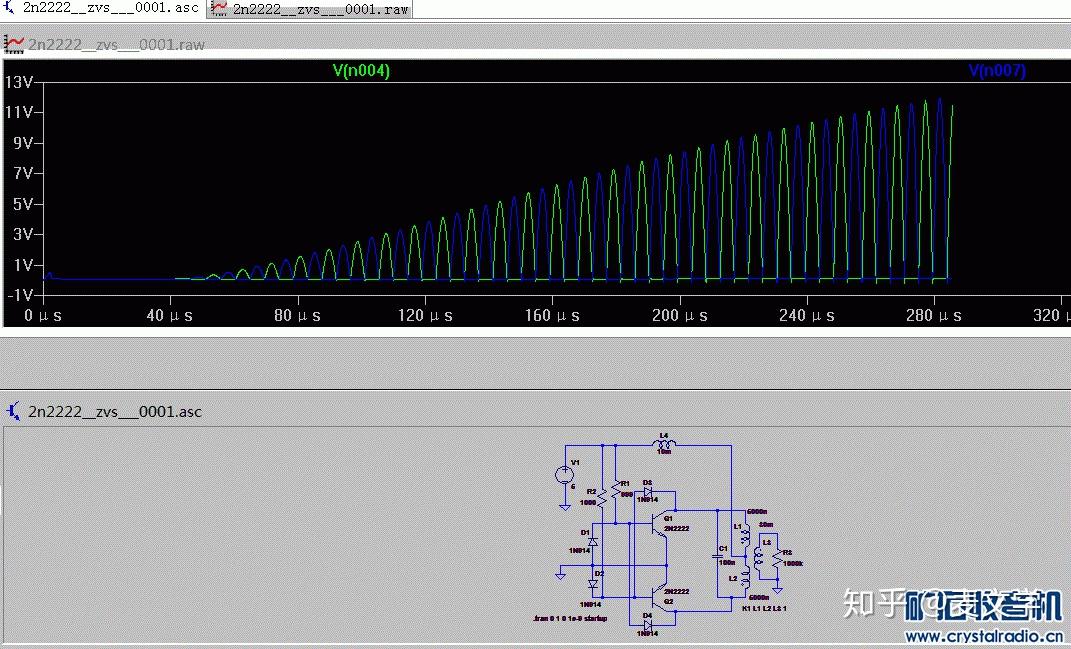
Task: Click the 100n value of capacitor C1
Action: [727, 562]
